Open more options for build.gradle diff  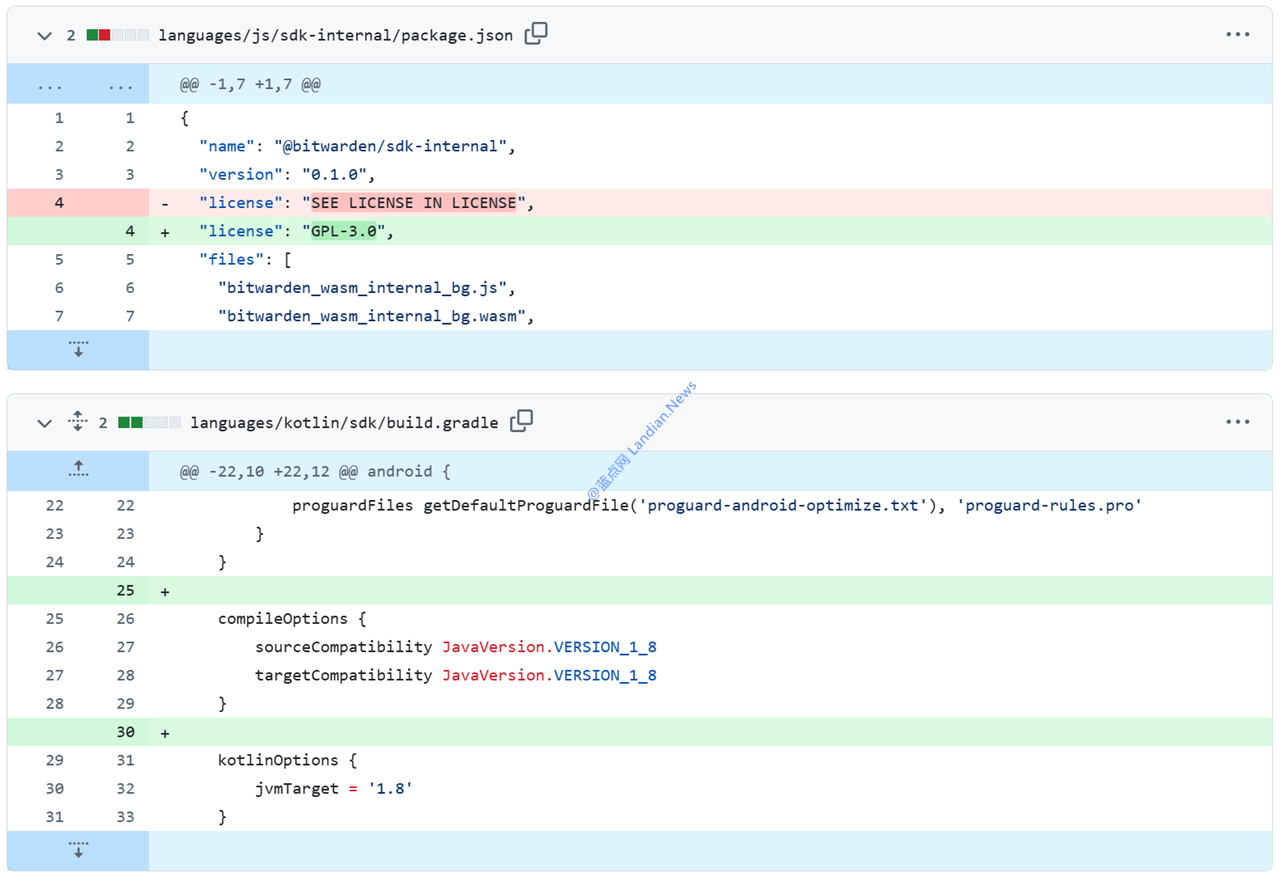[x=1237, y=422]
